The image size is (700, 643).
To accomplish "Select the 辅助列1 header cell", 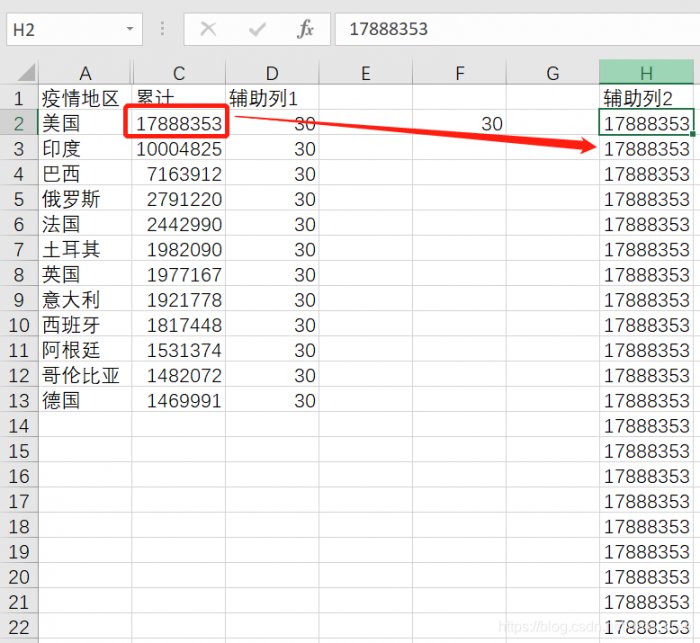I will coord(271,98).
